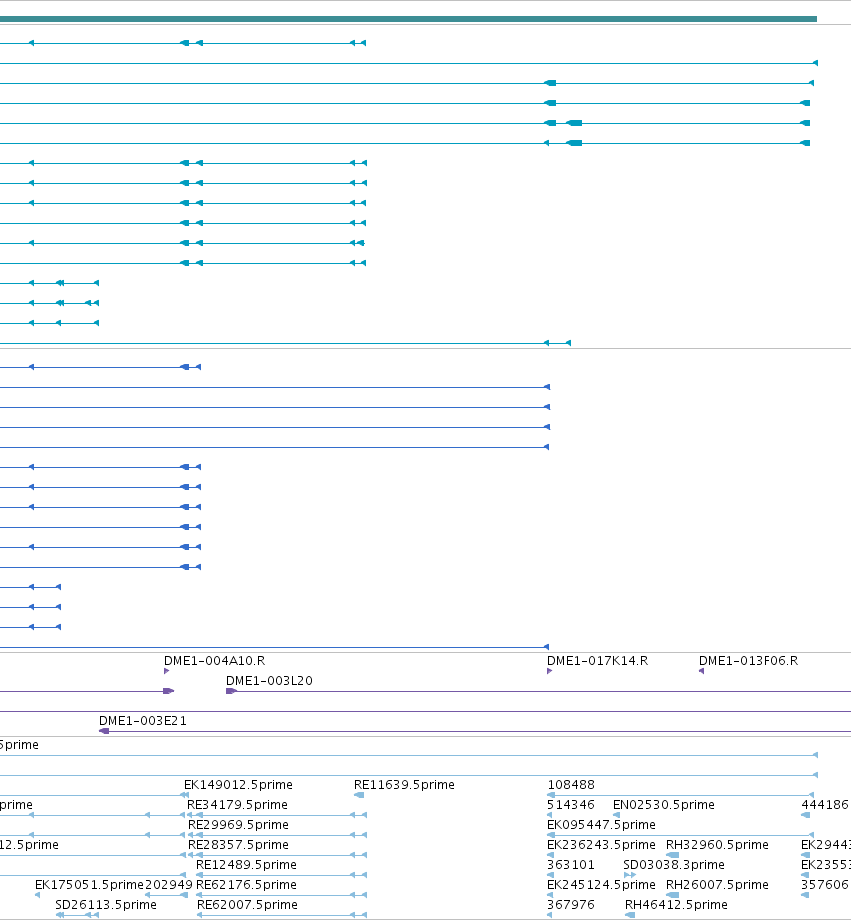Select the DME1-004A10.R feature label
The height and width of the screenshot is (920, 851).
(214, 661)
